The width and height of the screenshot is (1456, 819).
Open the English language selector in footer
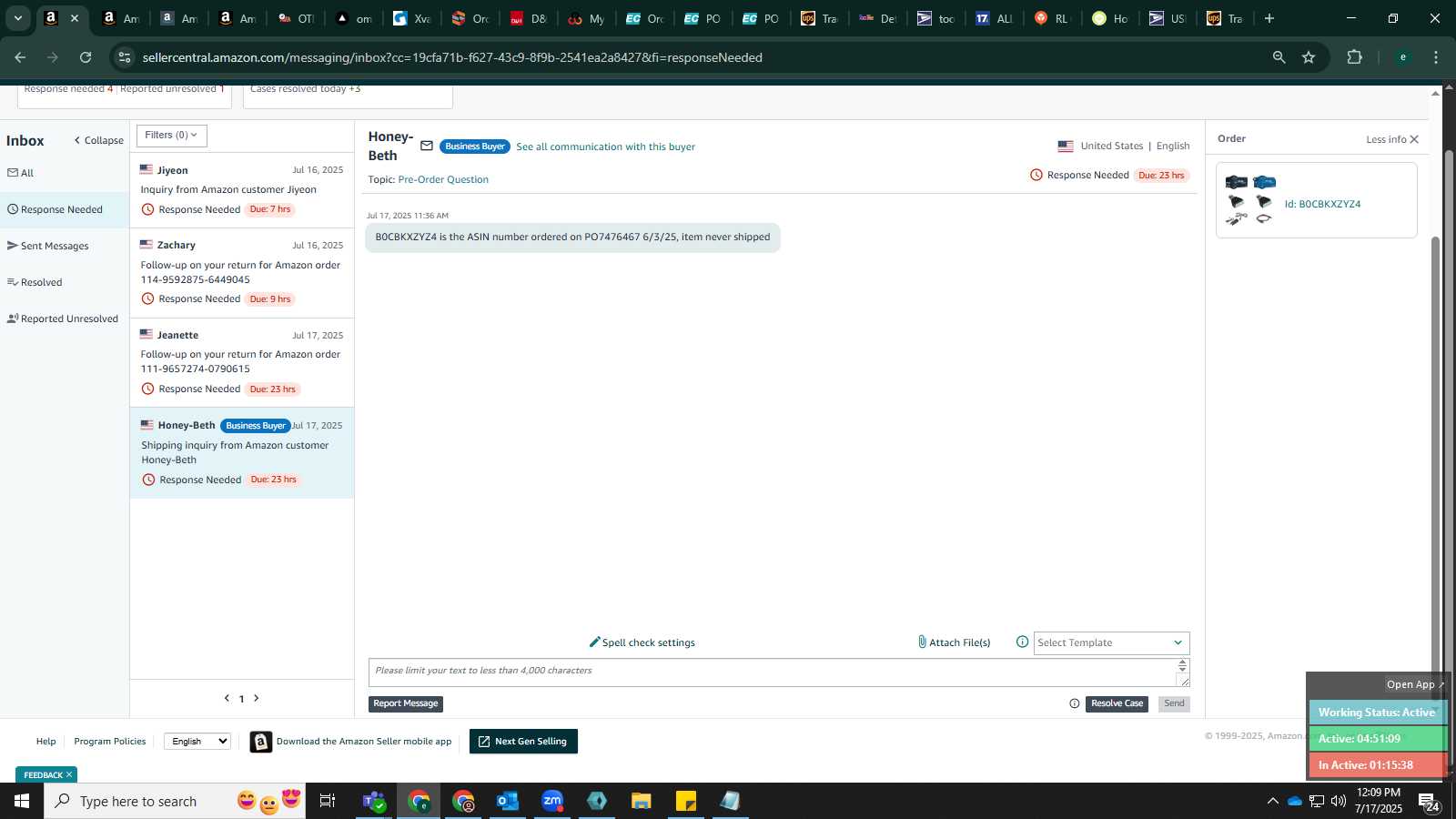tap(197, 741)
